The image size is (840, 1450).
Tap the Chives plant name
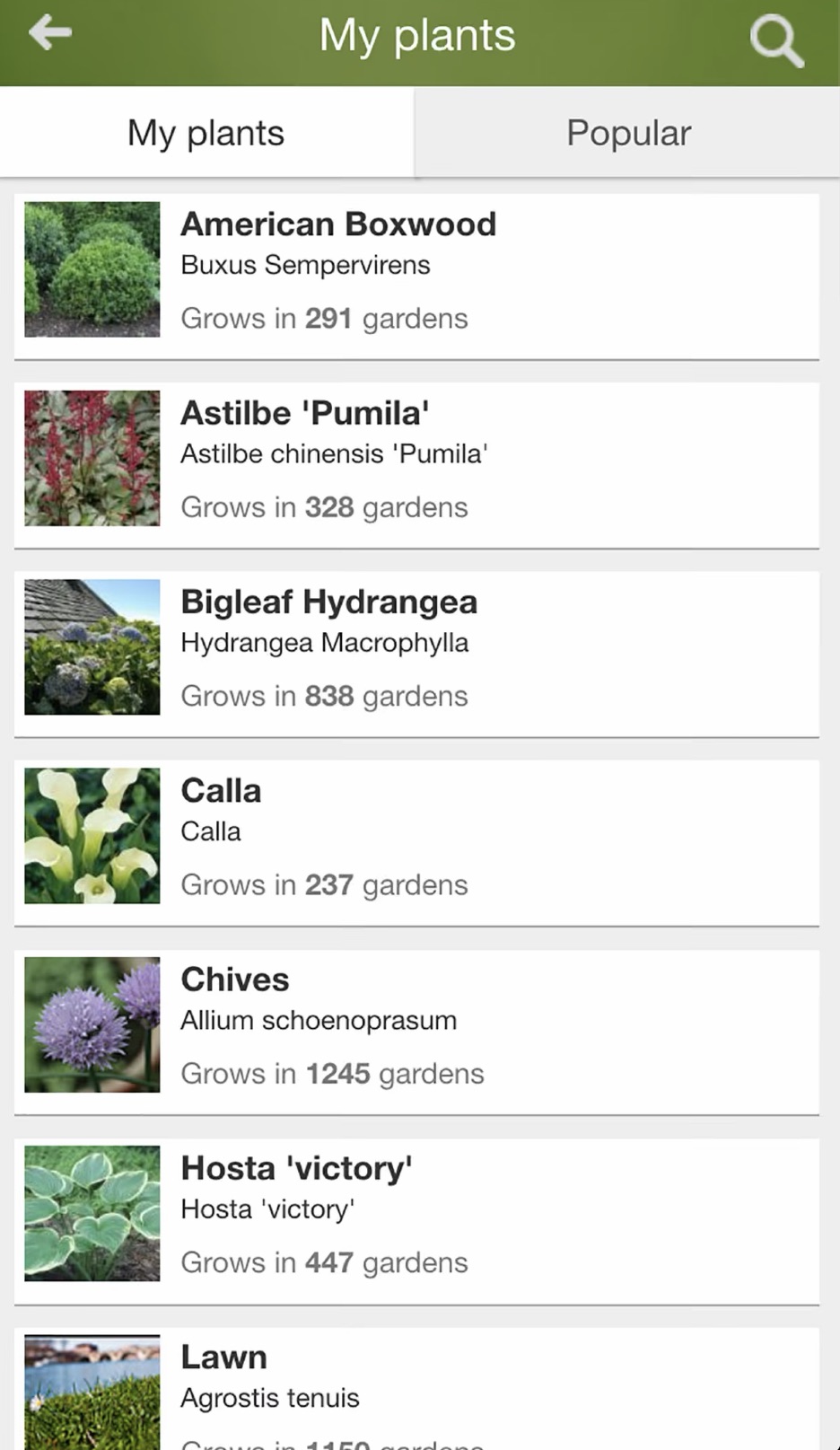pyautogui.click(x=235, y=980)
